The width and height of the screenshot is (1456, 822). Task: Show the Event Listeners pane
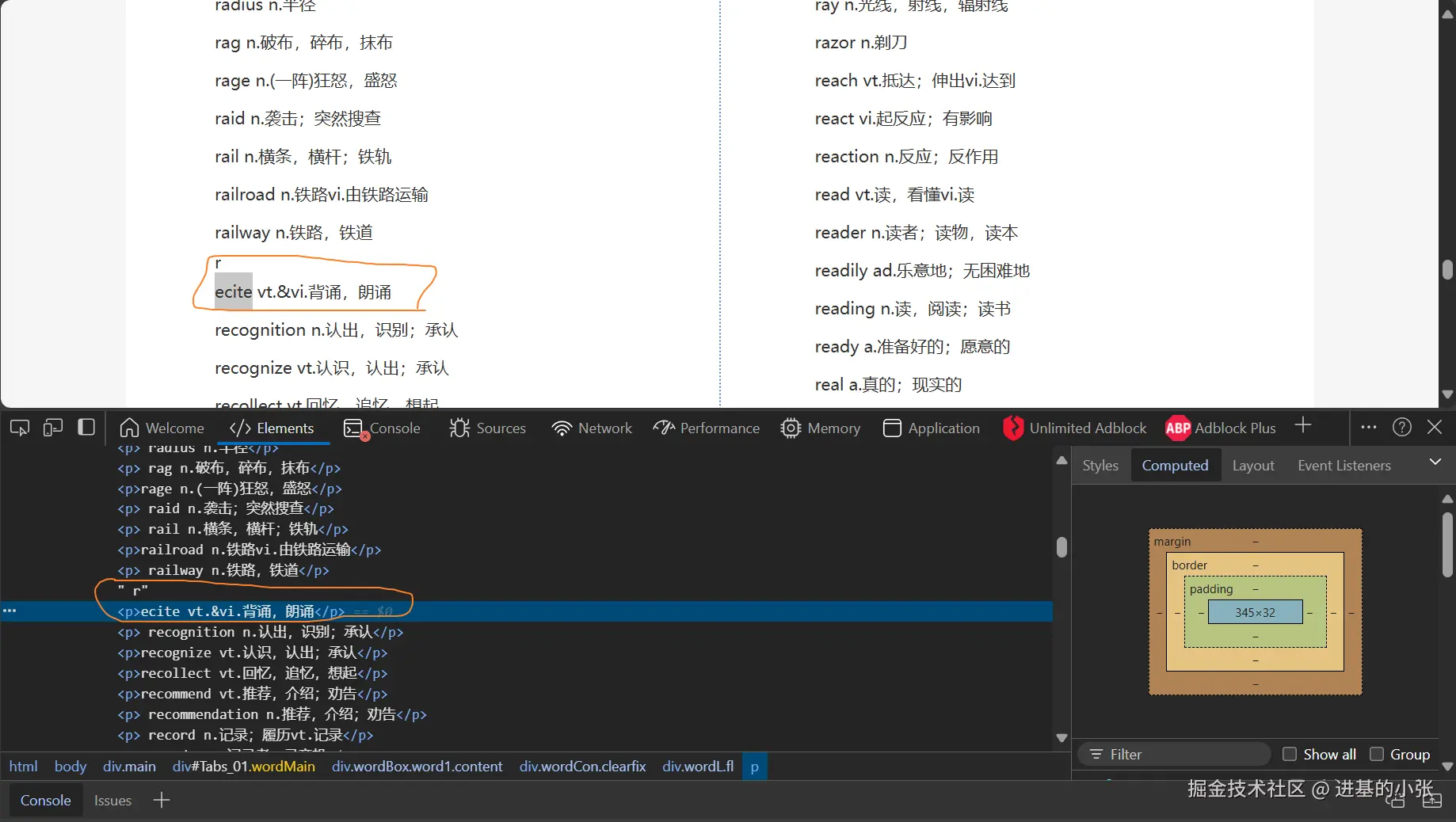click(1344, 466)
